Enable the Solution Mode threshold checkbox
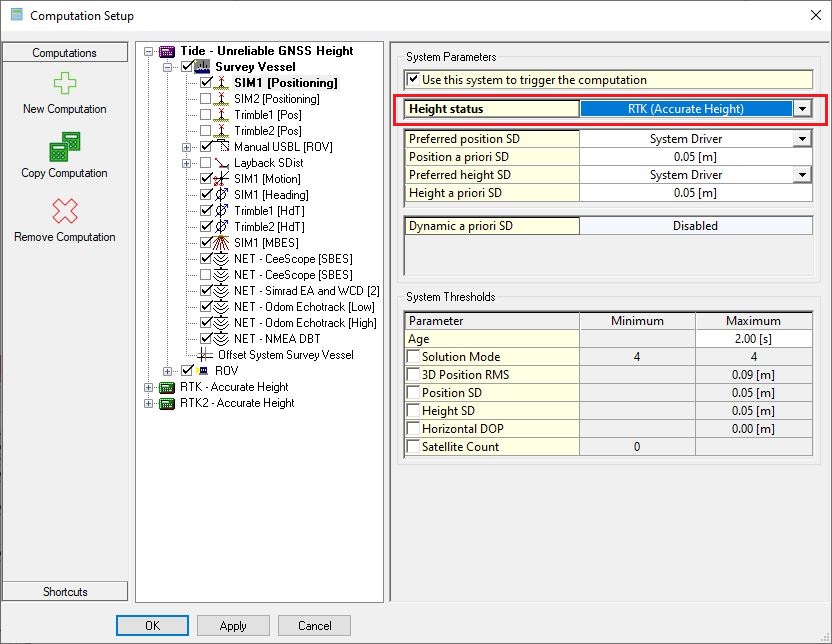 412,357
